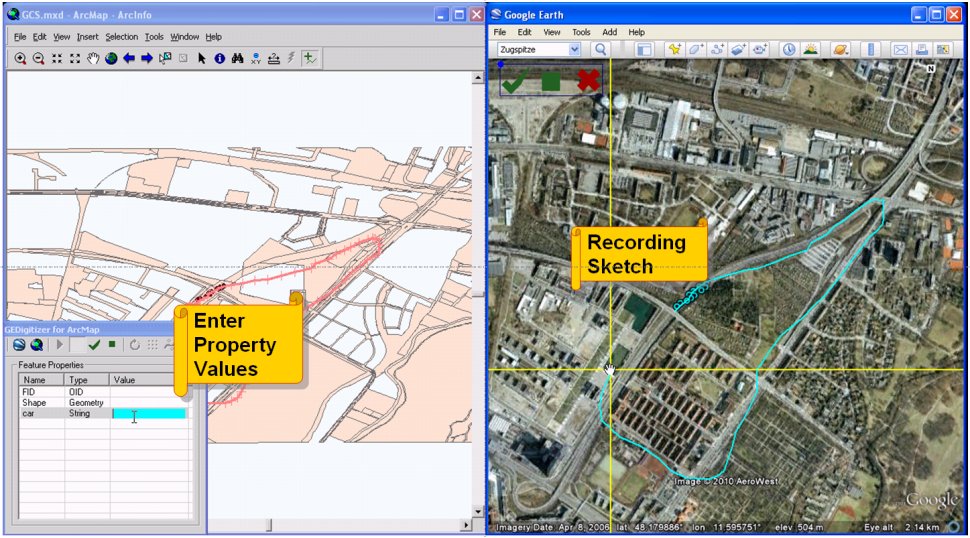Cancel sketch with red X overlay

click(588, 80)
